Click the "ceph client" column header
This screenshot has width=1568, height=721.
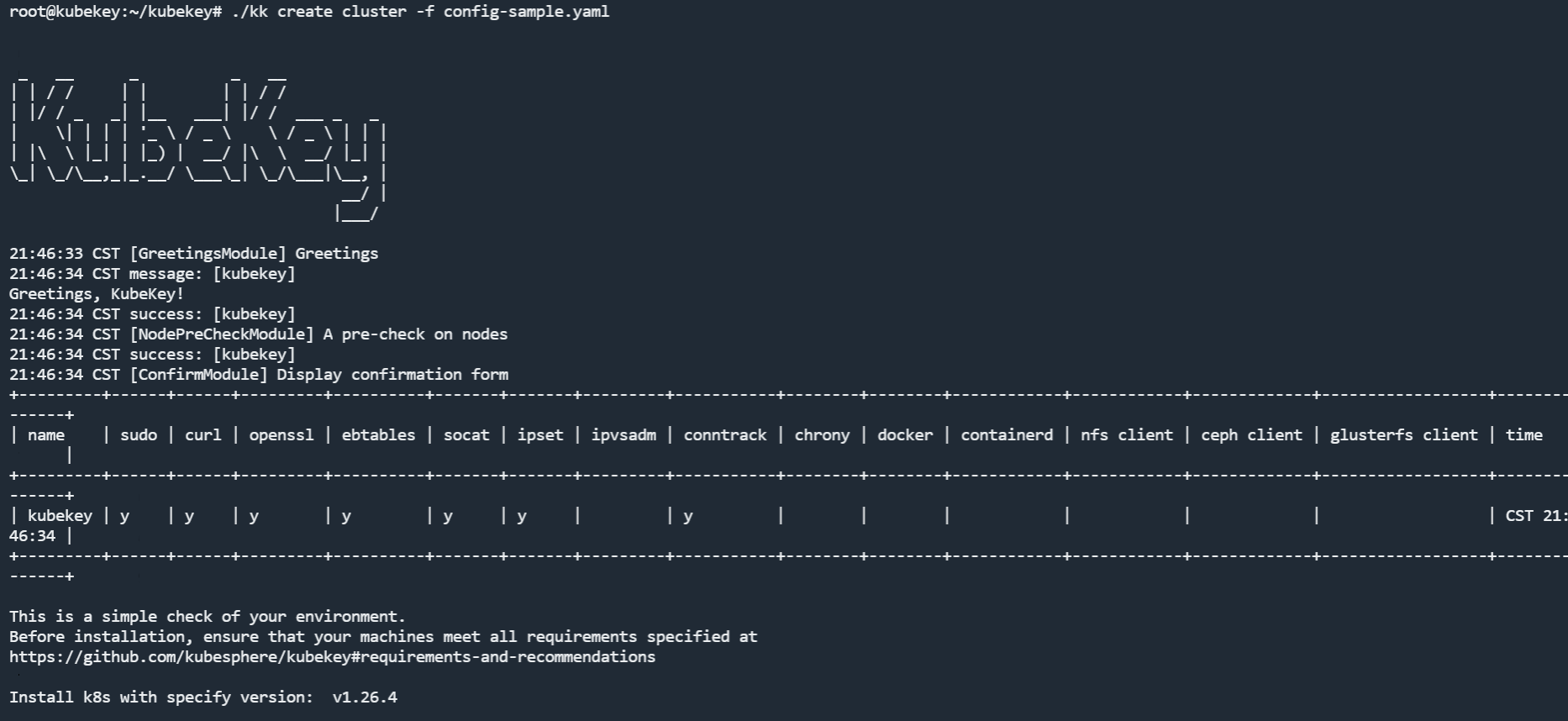[1251, 435]
